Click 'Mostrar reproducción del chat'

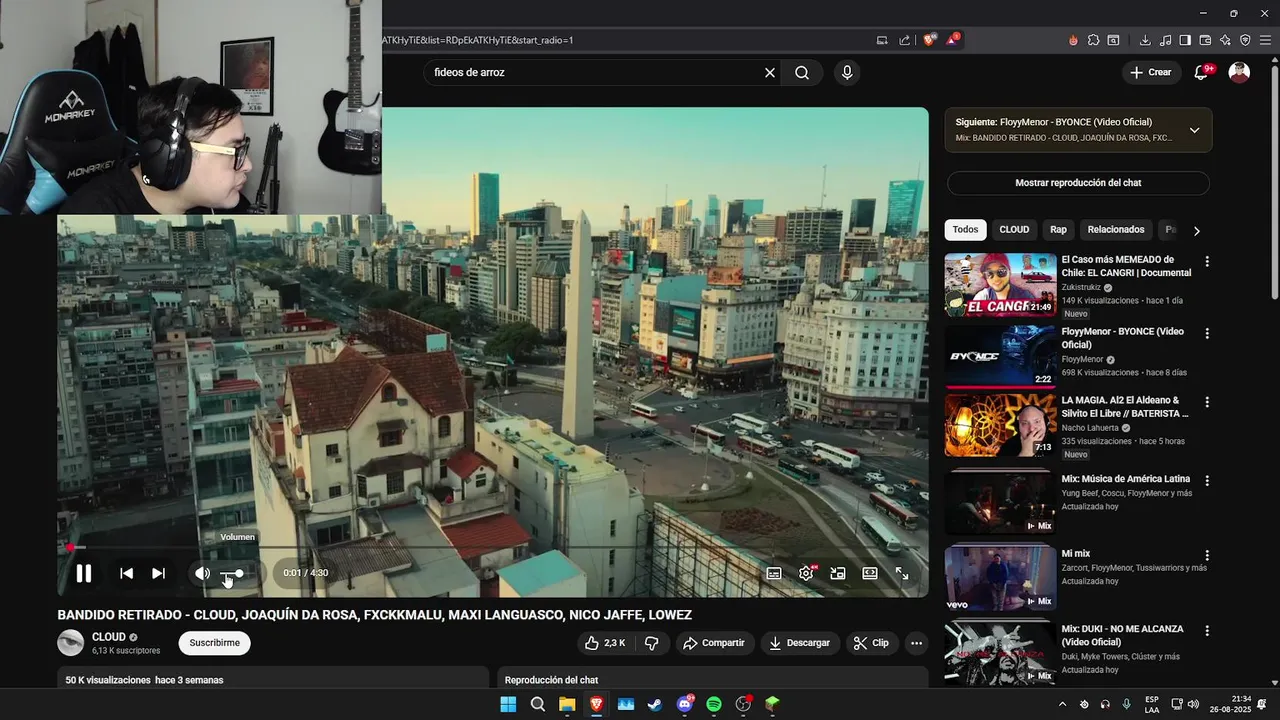[1078, 183]
